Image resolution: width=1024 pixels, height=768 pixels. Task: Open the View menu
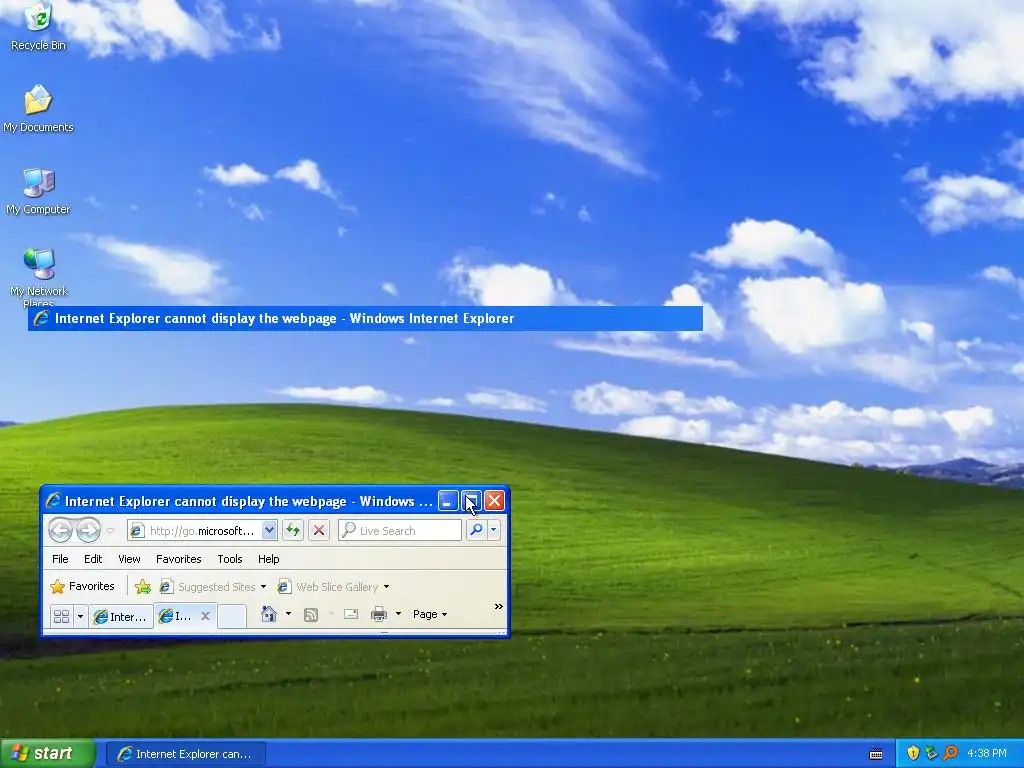click(x=129, y=559)
